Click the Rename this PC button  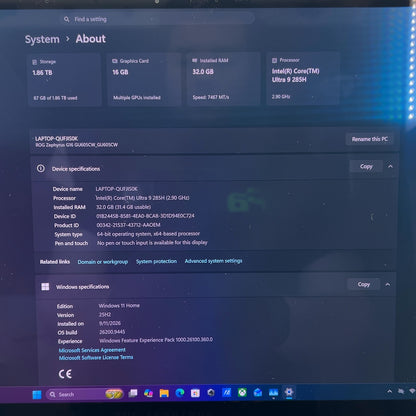[x=370, y=139]
